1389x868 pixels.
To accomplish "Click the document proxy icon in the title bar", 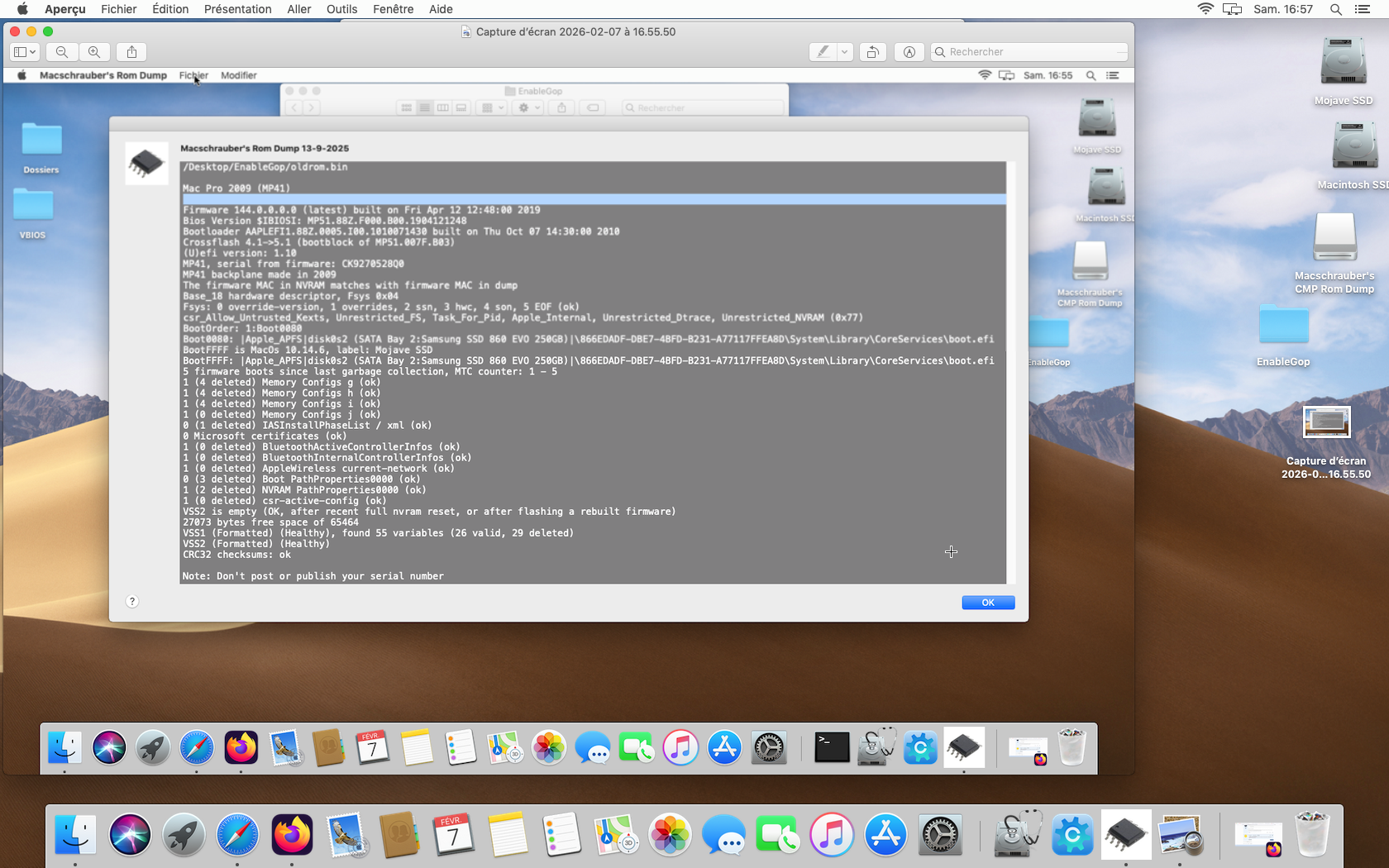I will click(468, 32).
